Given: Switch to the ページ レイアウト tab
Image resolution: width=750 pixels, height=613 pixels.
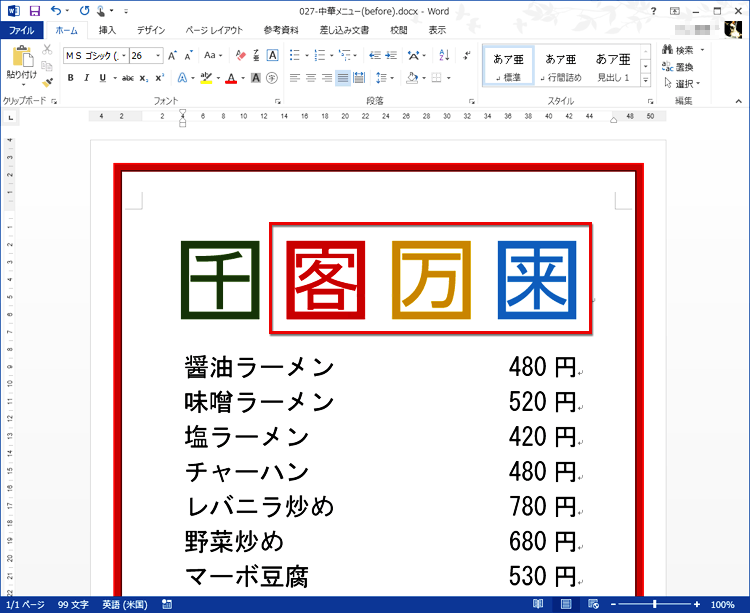Looking at the screenshot, I should (x=214, y=30).
